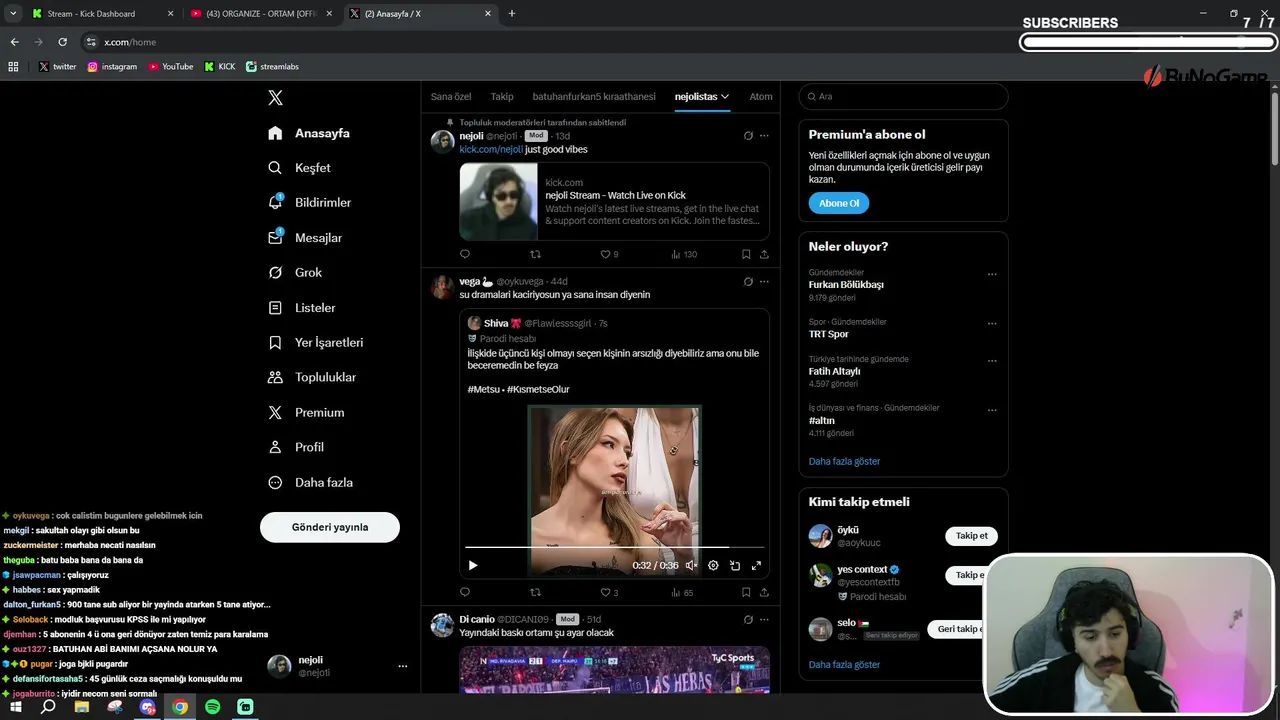Click Abone Ol button

click(x=839, y=203)
